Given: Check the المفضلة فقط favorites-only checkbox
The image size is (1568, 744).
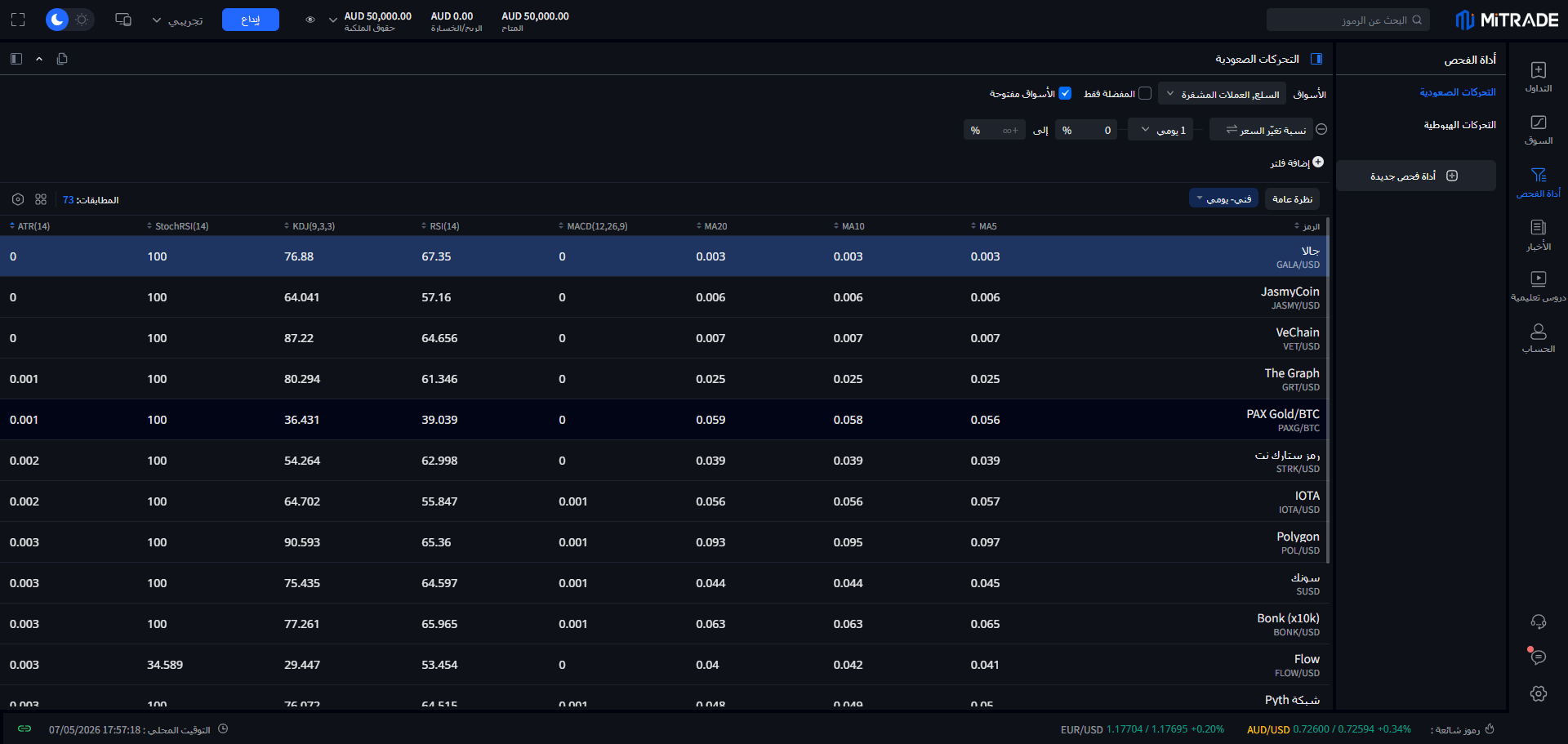Looking at the screenshot, I should 1145,93.
